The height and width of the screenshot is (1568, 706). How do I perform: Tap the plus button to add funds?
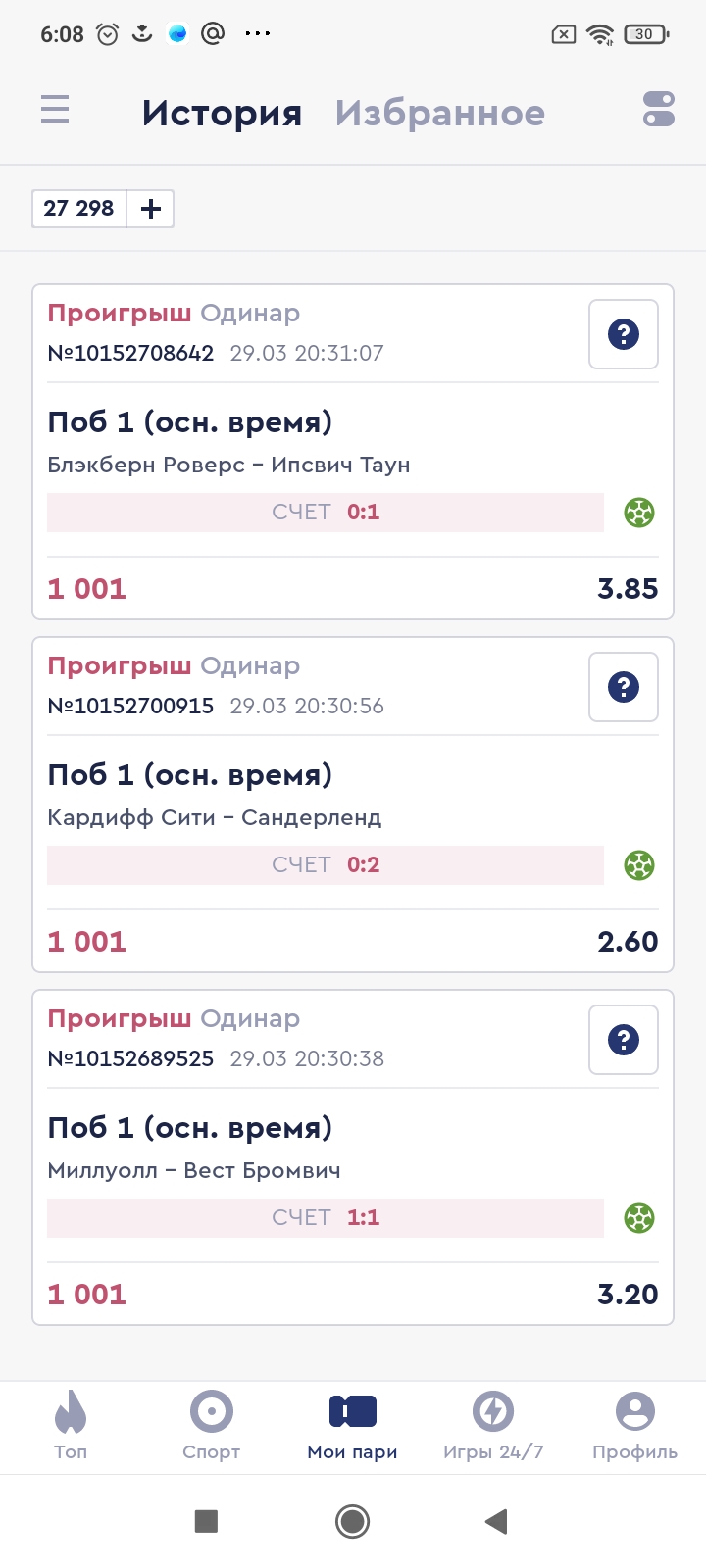click(x=151, y=209)
